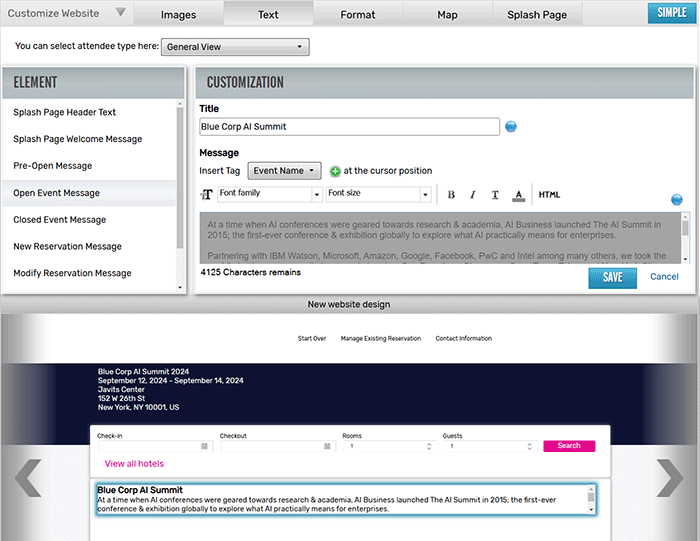Click inside the message text area
Screen dimensions: 700x541
[x=440, y=238]
